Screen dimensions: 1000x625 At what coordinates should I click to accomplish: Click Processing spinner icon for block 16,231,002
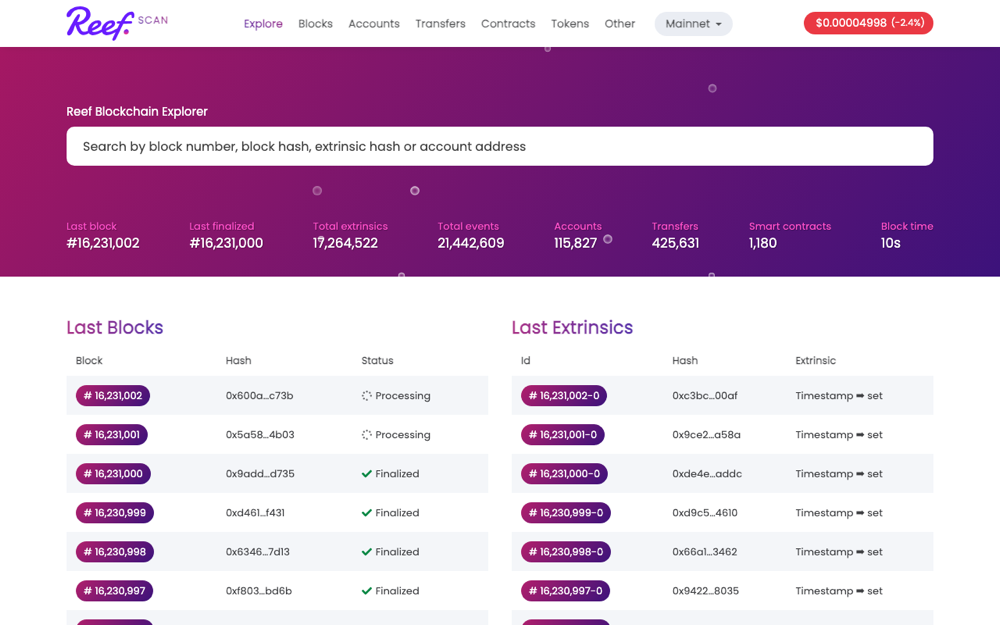[x=367, y=395]
